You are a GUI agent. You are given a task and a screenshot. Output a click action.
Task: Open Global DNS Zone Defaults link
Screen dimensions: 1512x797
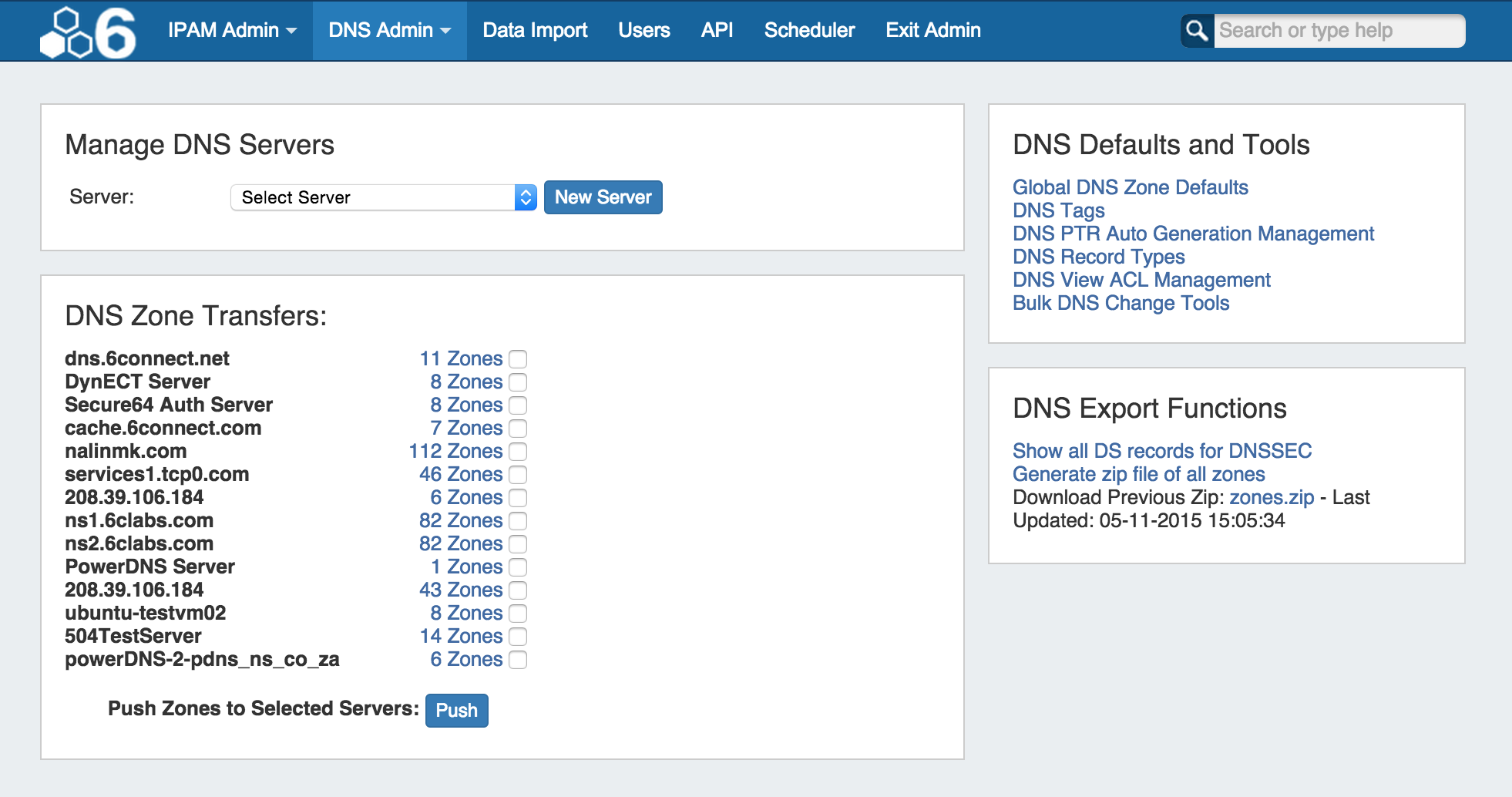click(1130, 187)
